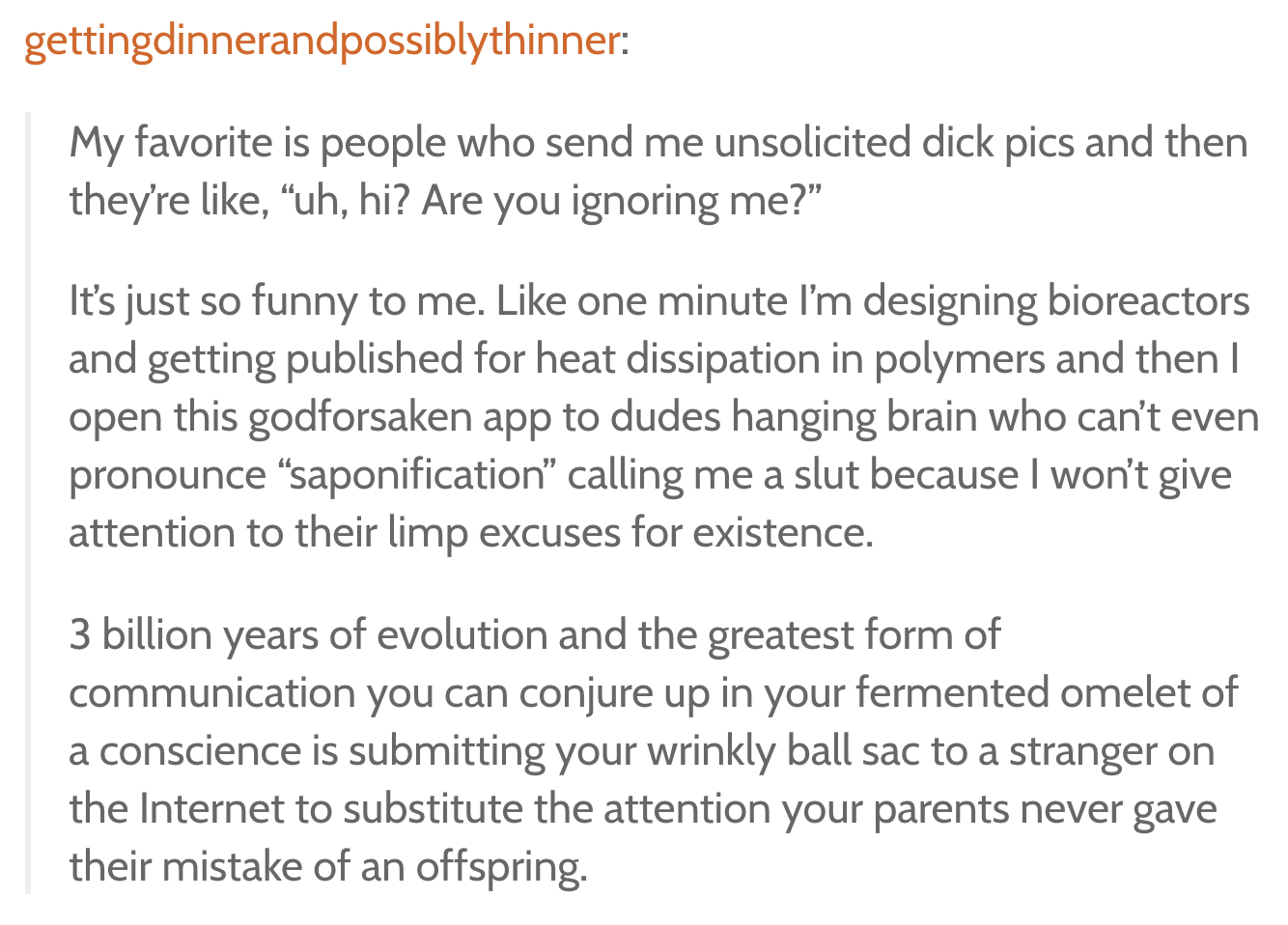The width and height of the screenshot is (1288, 925).
Task: Click the word "communication" in the final paragraph
Action: 211,693
